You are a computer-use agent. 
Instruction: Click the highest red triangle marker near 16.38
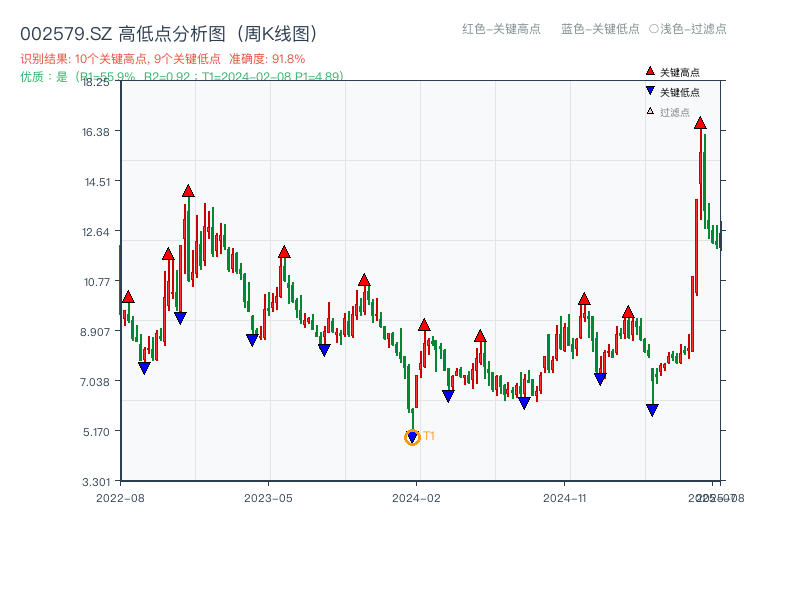(x=702, y=124)
